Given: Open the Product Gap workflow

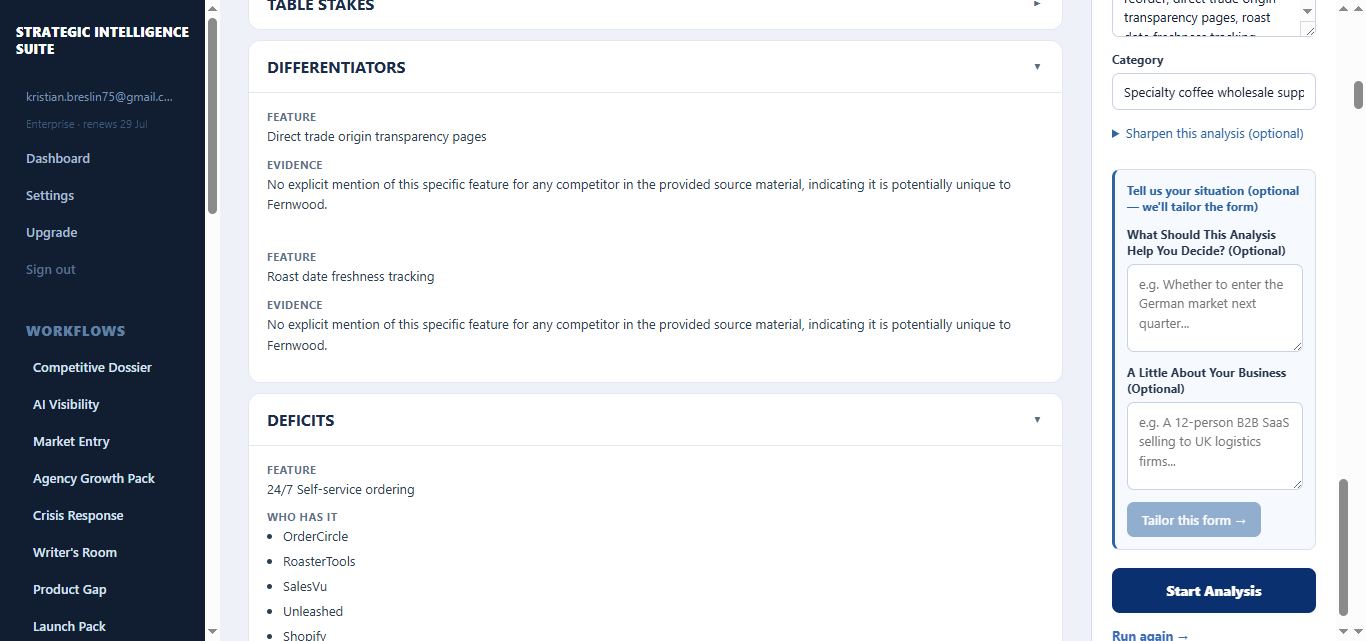Looking at the screenshot, I should point(70,589).
